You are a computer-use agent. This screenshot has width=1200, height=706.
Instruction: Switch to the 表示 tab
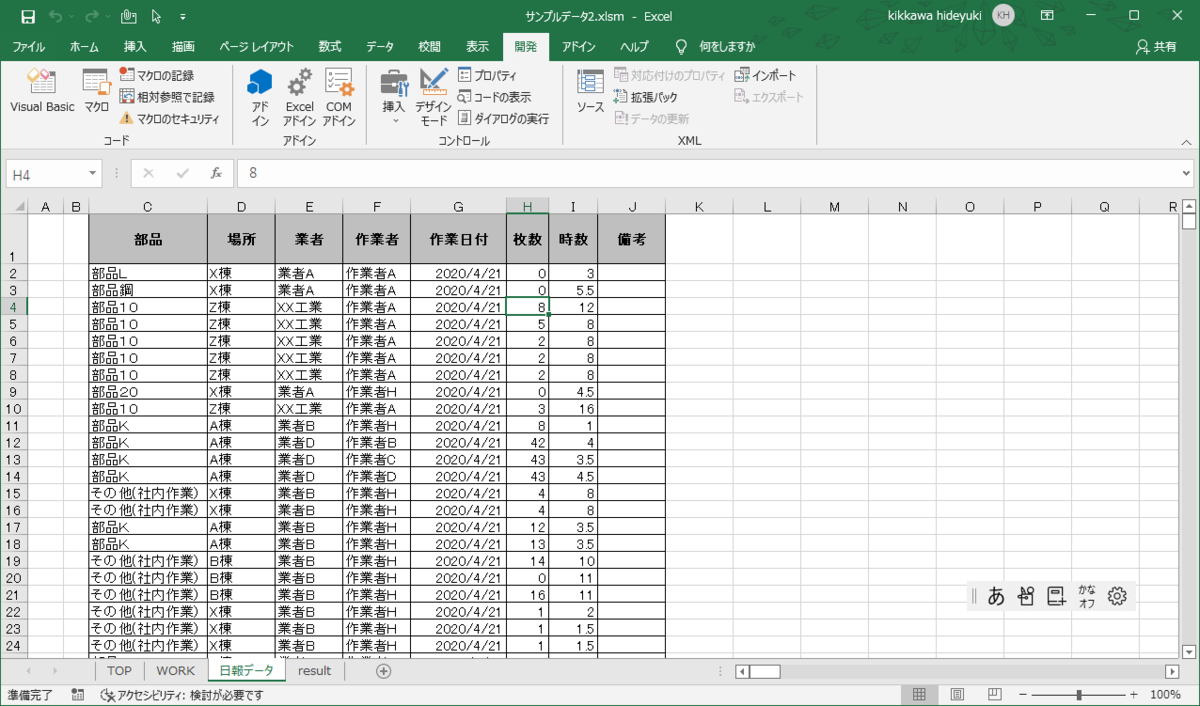coord(477,47)
